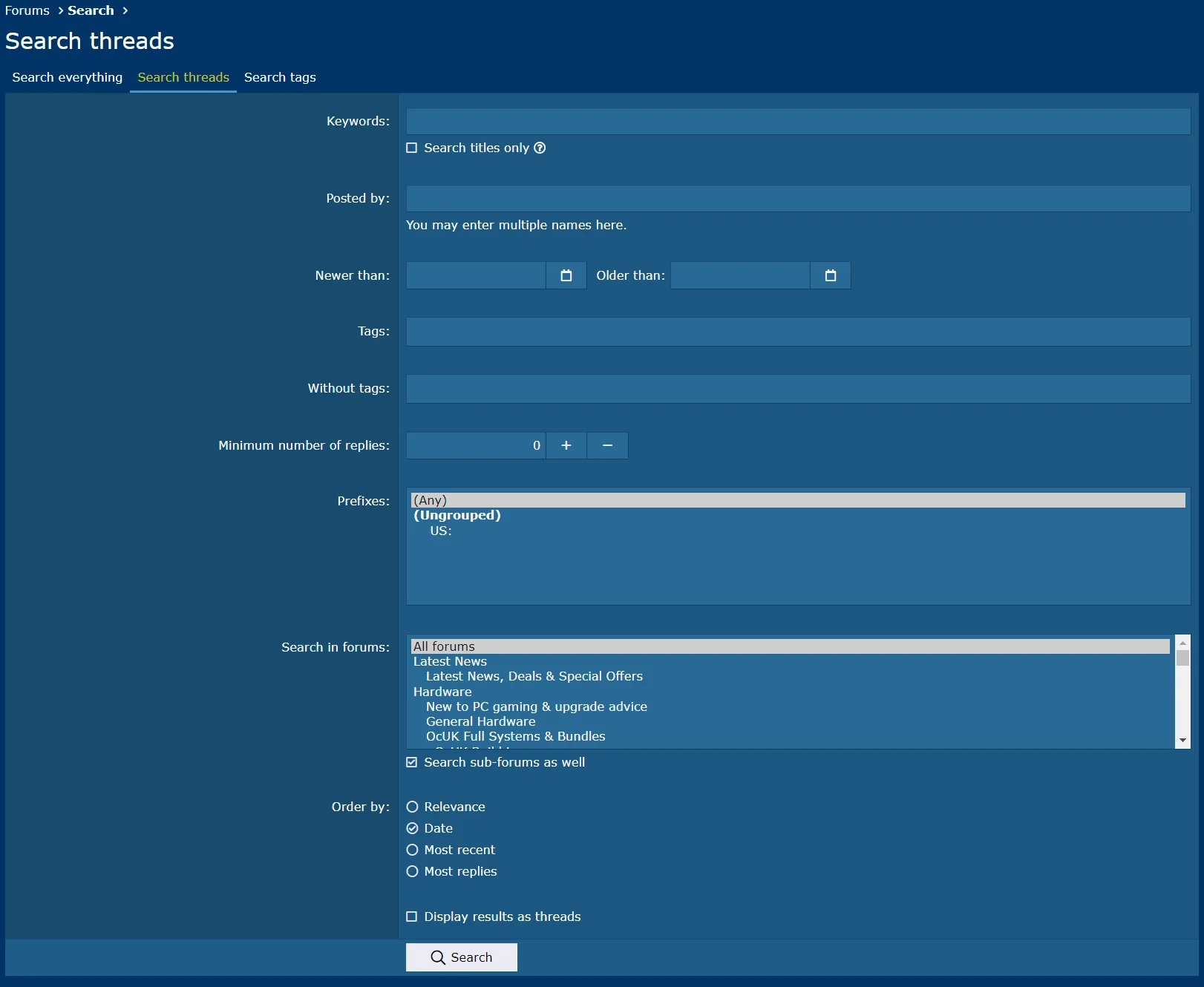Select the Relevance order option

click(x=413, y=807)
